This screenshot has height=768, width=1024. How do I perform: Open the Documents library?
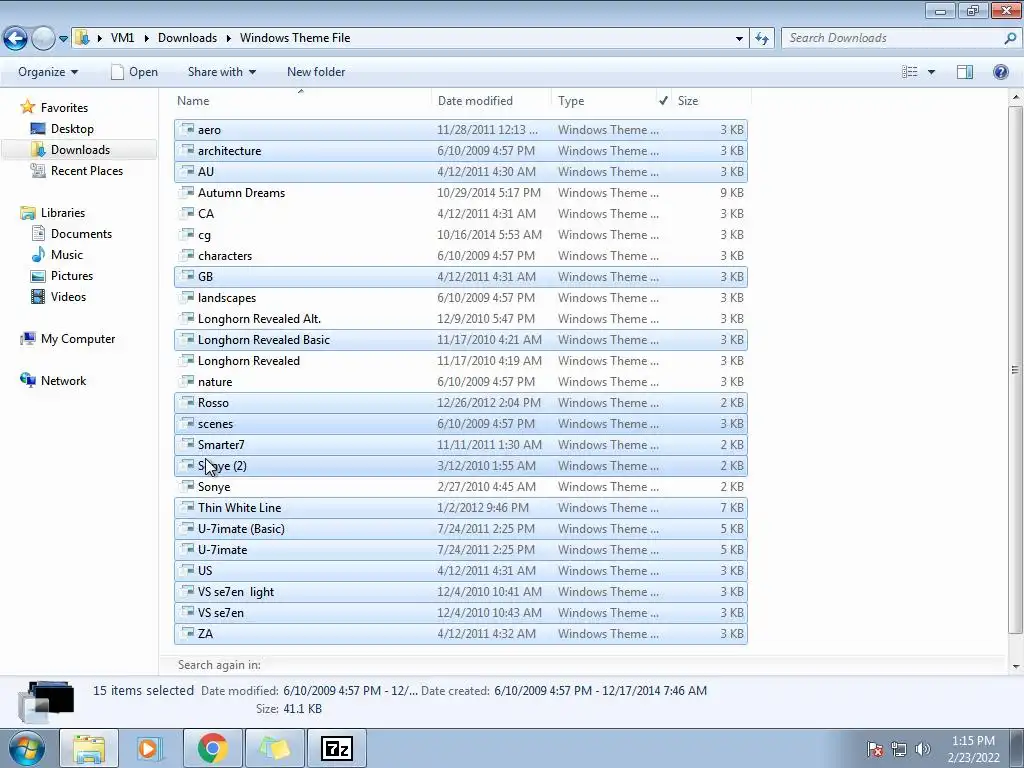(x=81, y=234)
